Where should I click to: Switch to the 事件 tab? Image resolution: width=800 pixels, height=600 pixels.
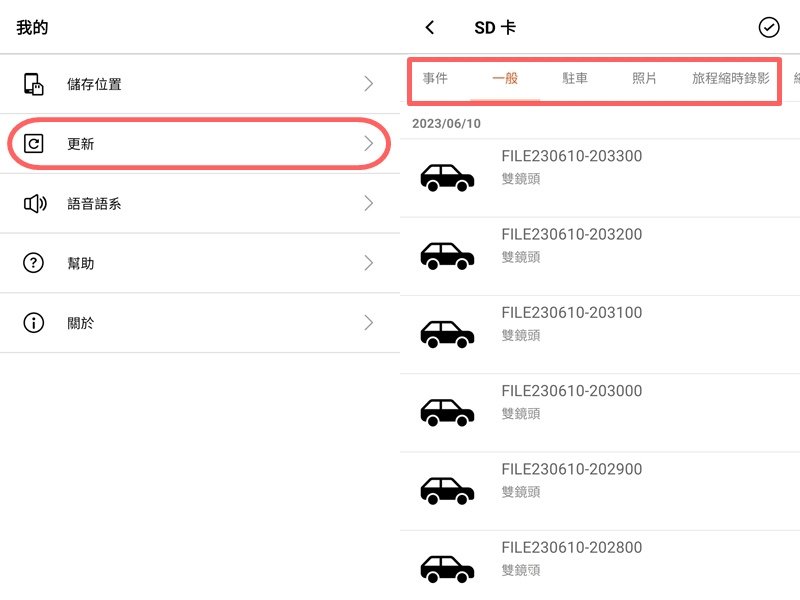(435, 78)
